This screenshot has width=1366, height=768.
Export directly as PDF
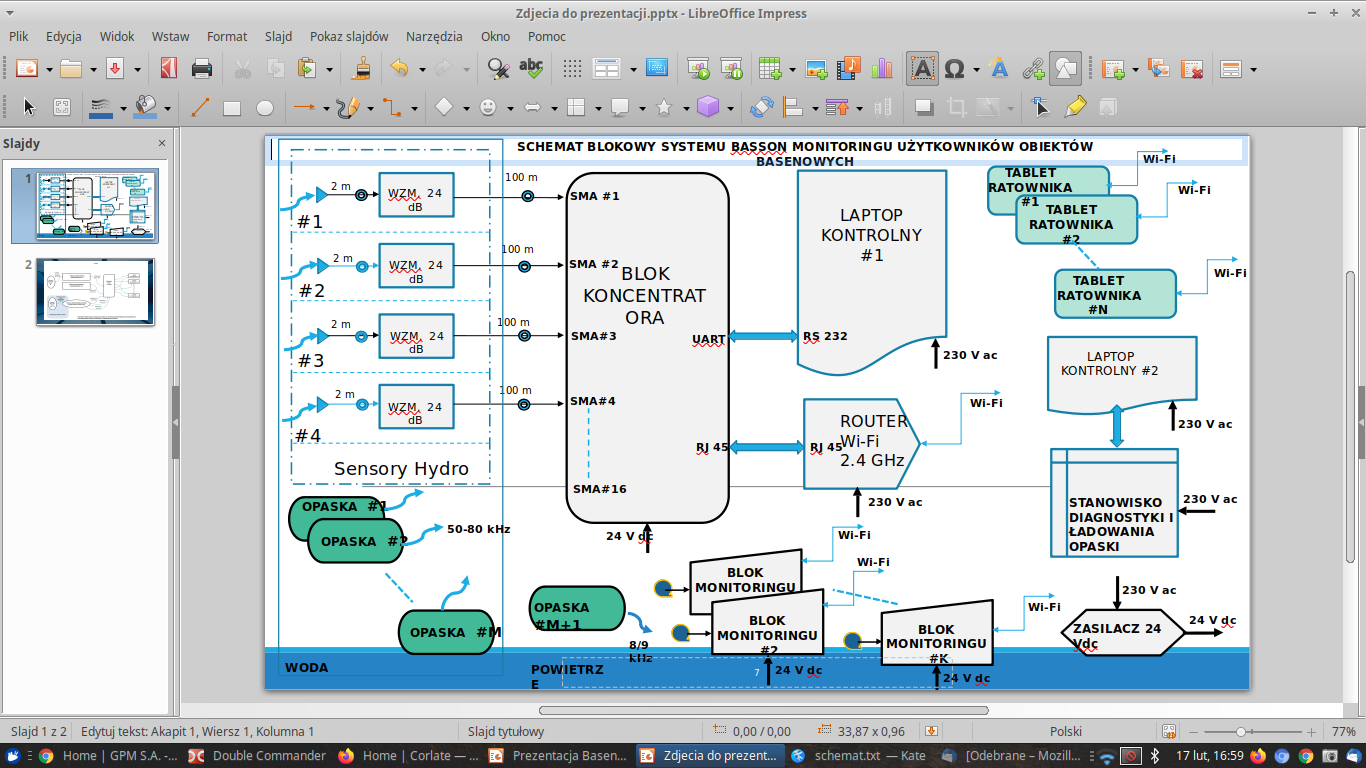tap(169, 69)
